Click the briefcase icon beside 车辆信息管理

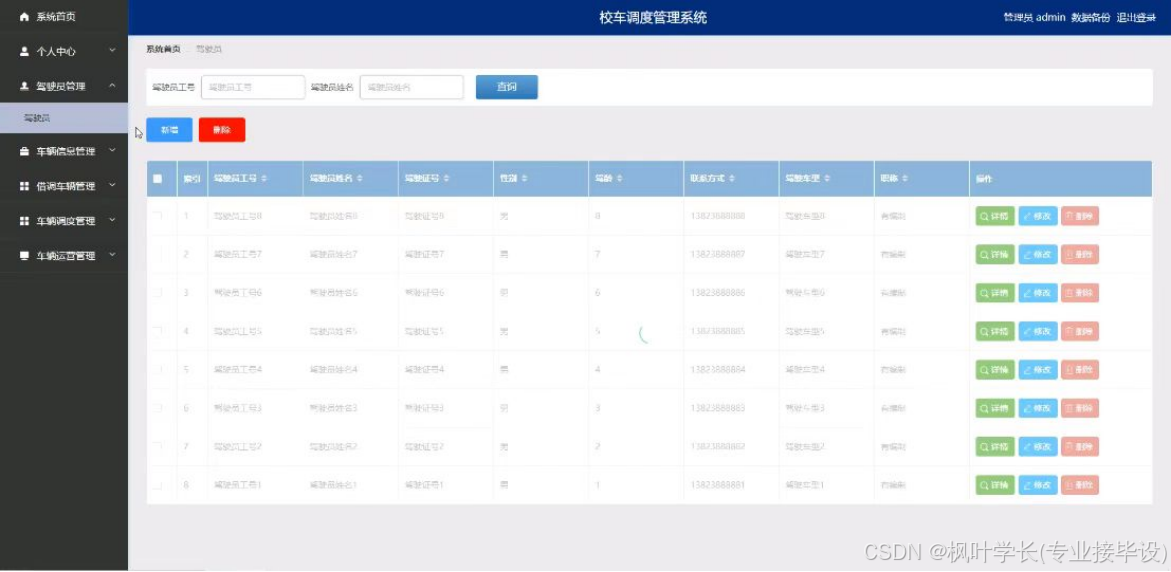coord(25,152)
